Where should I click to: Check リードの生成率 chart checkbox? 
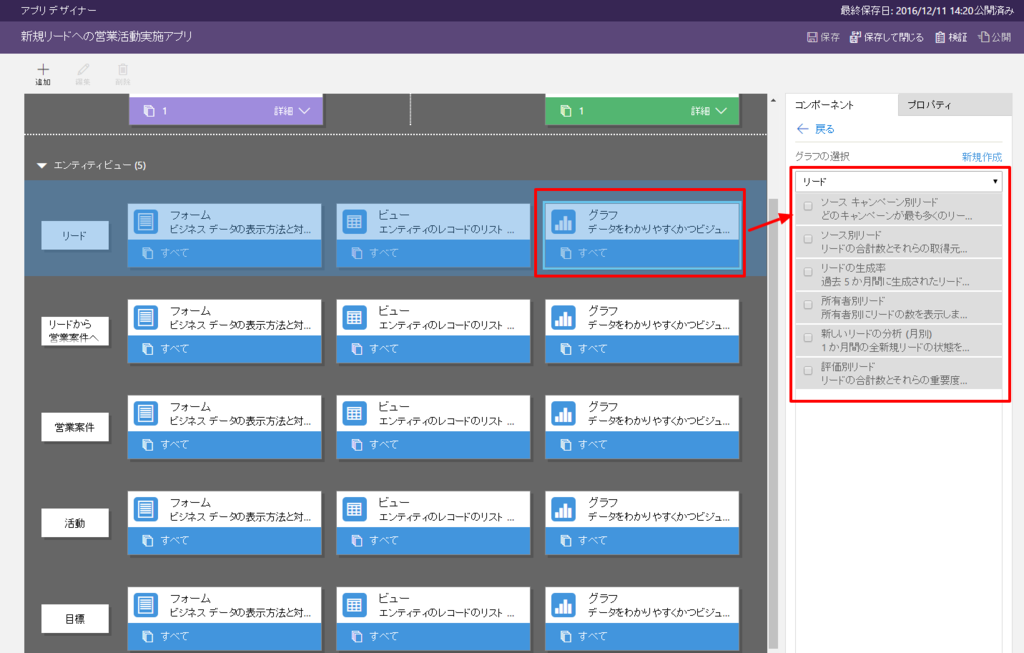coord(808,272)
